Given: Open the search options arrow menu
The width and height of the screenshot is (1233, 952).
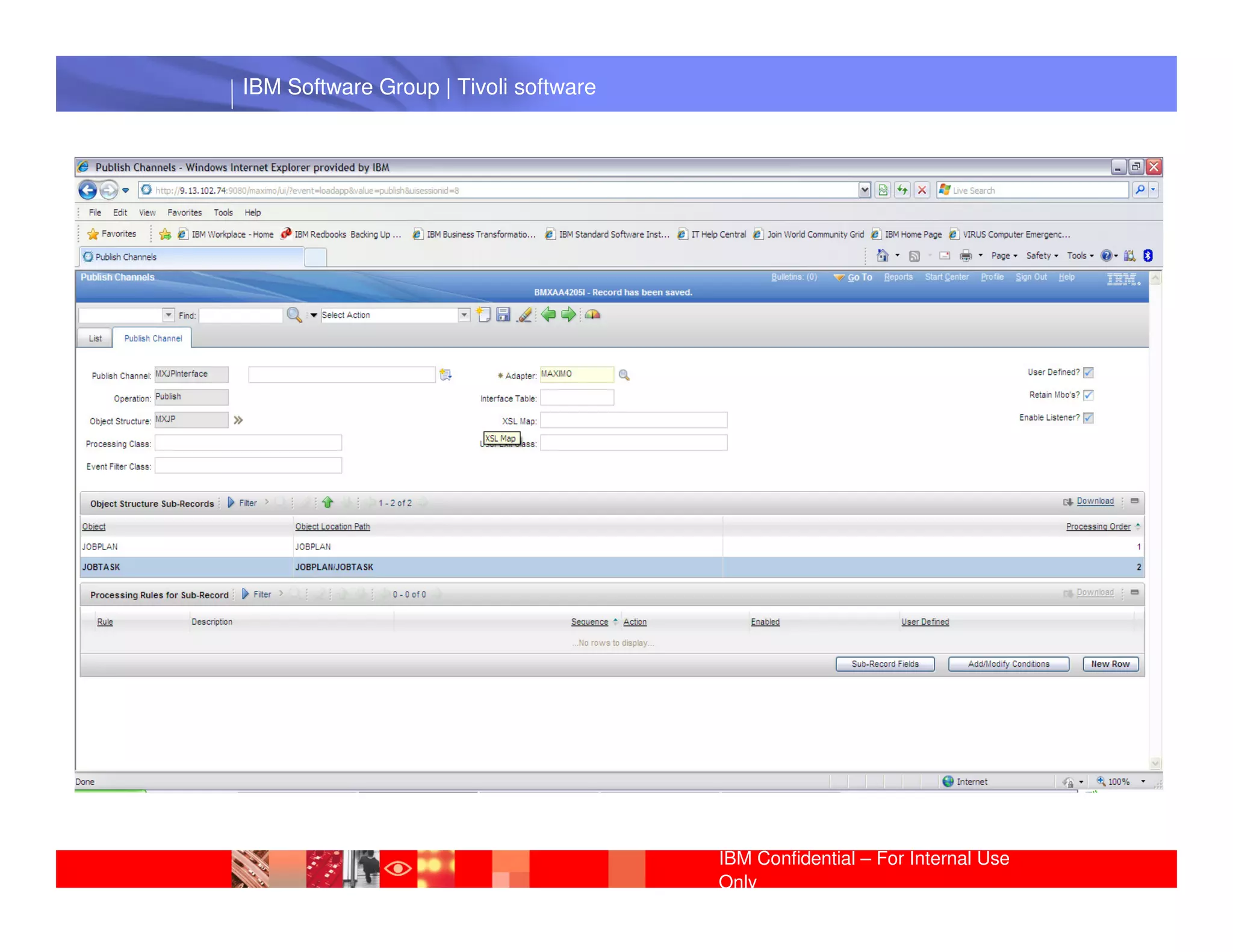Looking at the screenshot, I should pos(314,315).
